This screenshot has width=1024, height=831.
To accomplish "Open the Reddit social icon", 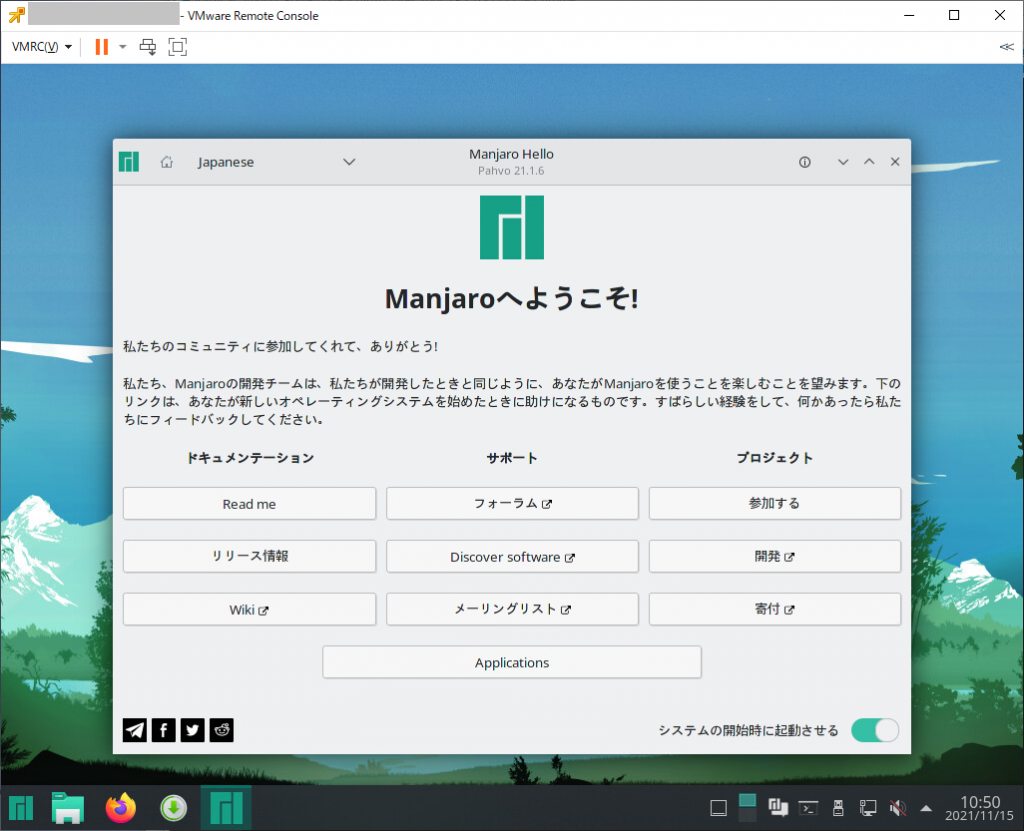I will (x=221, y=730).
